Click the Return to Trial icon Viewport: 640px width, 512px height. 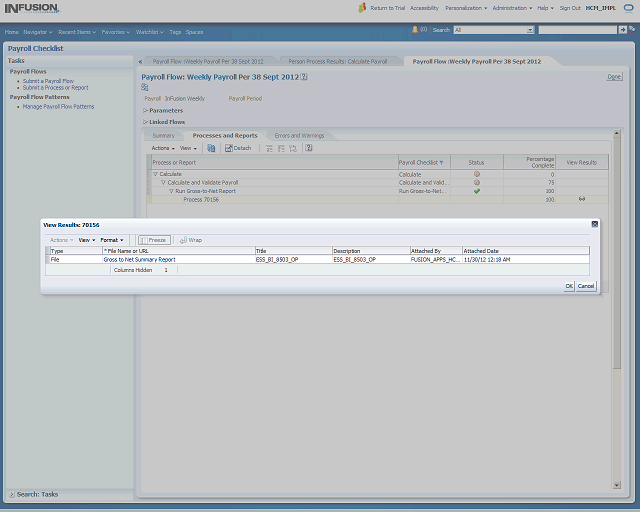pos(362,8)
